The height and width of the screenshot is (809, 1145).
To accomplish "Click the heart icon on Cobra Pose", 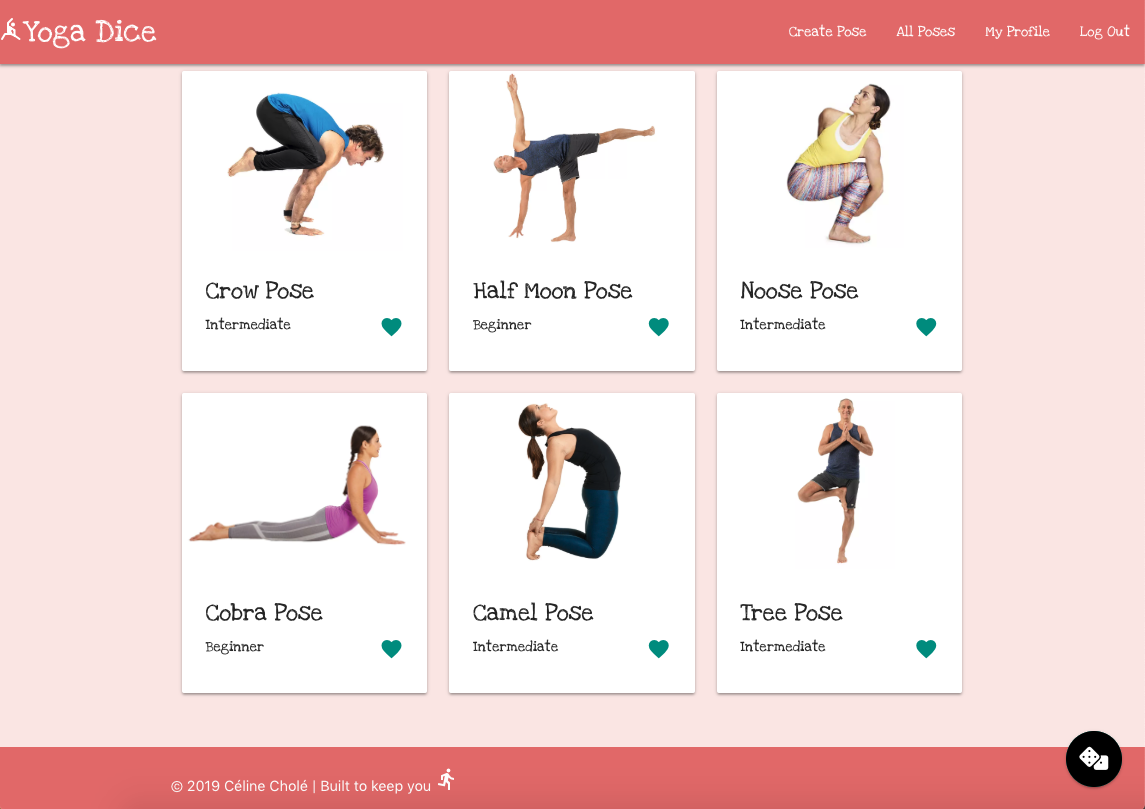I will click(391, 648).
